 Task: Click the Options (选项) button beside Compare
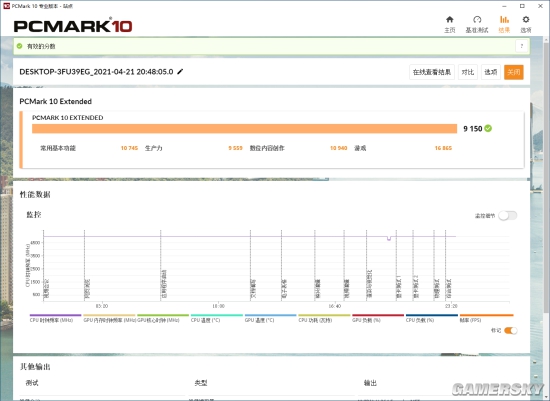tap(490, 72)
